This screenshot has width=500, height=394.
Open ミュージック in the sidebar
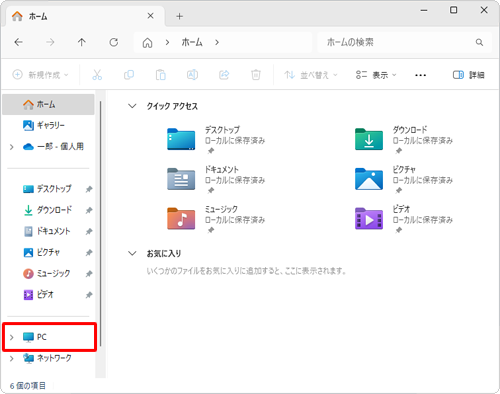[x=46, y=273]
